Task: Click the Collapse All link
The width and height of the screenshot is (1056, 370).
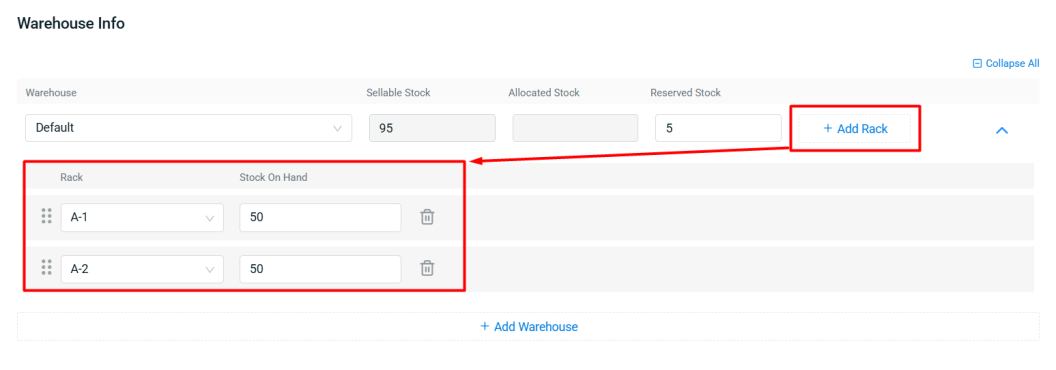Action: 1006,63
